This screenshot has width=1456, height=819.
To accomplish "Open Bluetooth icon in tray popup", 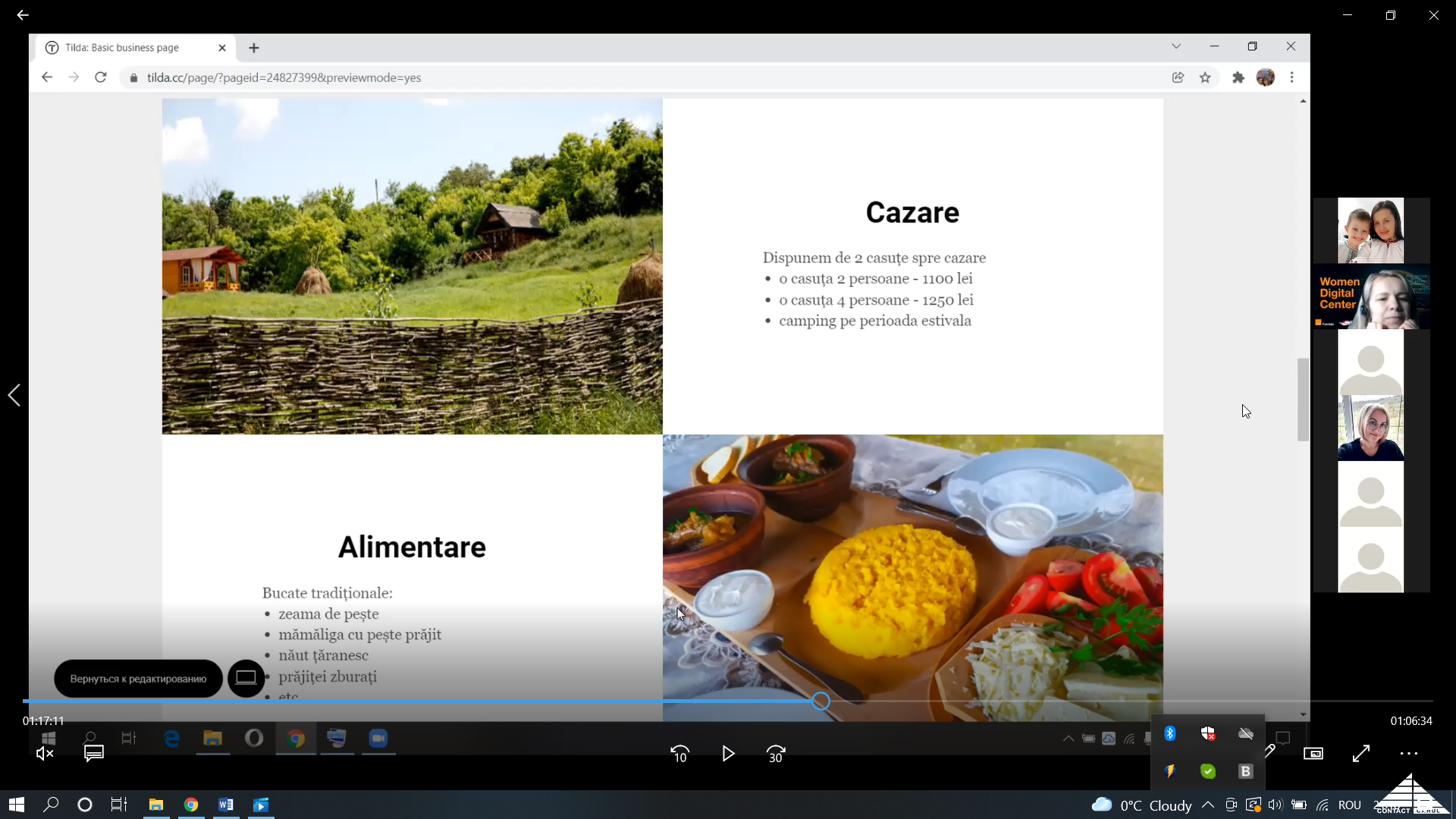I will point(1170,733).
